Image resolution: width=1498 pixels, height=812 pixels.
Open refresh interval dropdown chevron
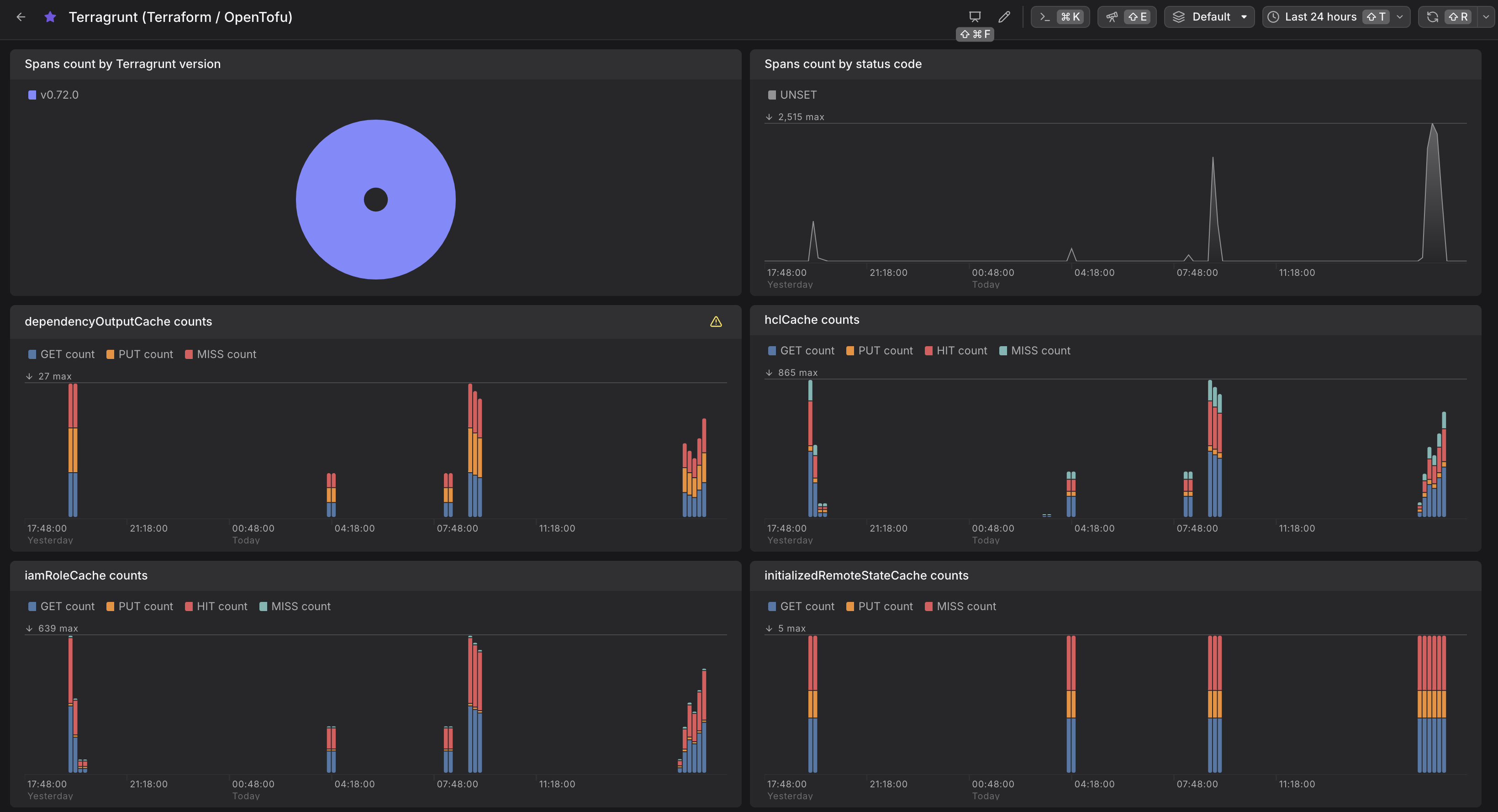(1486, 17)
